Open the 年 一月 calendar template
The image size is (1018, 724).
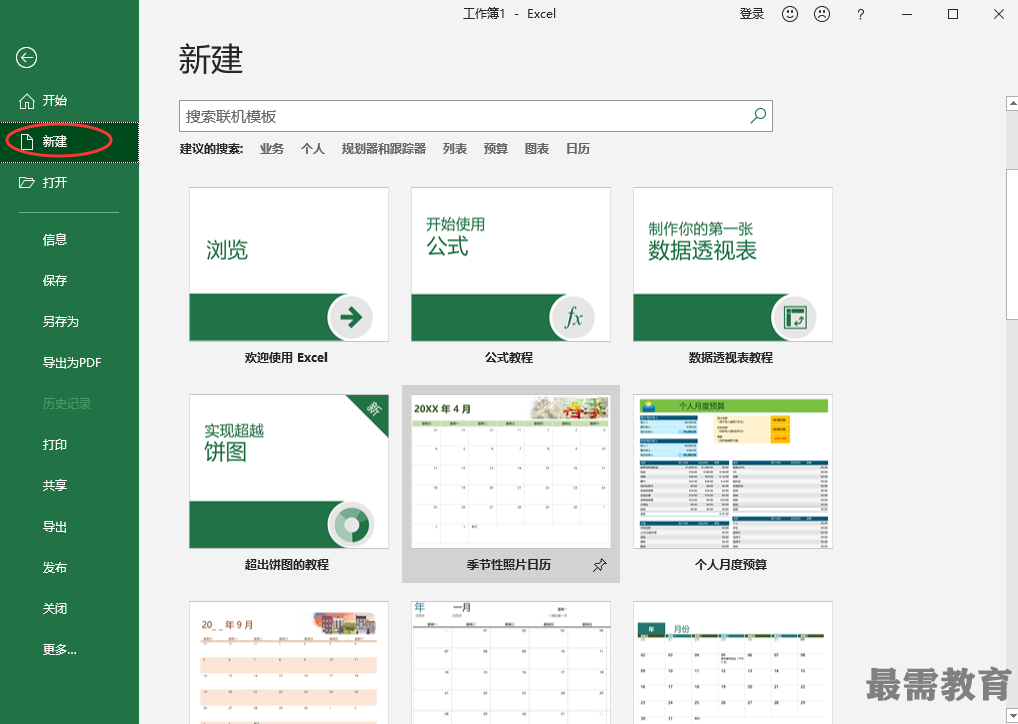[511, 662]
